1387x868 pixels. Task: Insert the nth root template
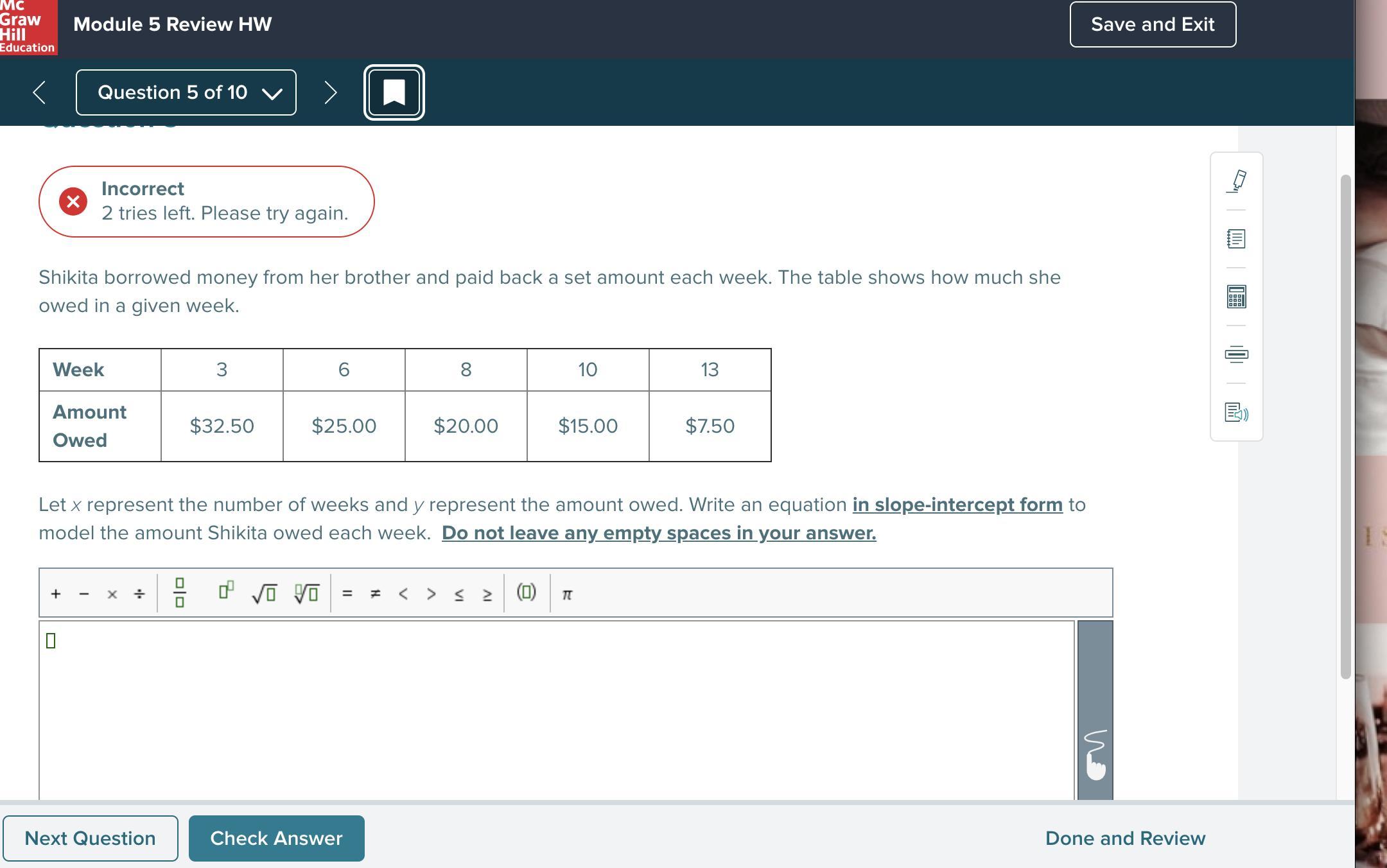click(x=306, y=593)
